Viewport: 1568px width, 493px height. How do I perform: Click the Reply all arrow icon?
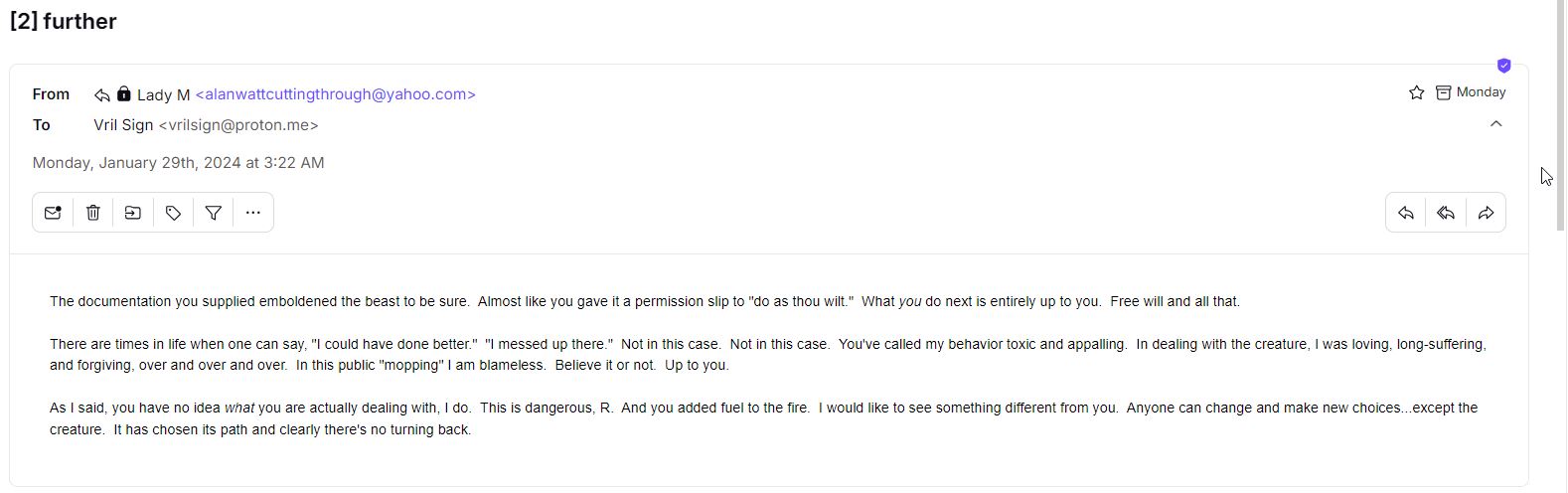pos(1446,213)
